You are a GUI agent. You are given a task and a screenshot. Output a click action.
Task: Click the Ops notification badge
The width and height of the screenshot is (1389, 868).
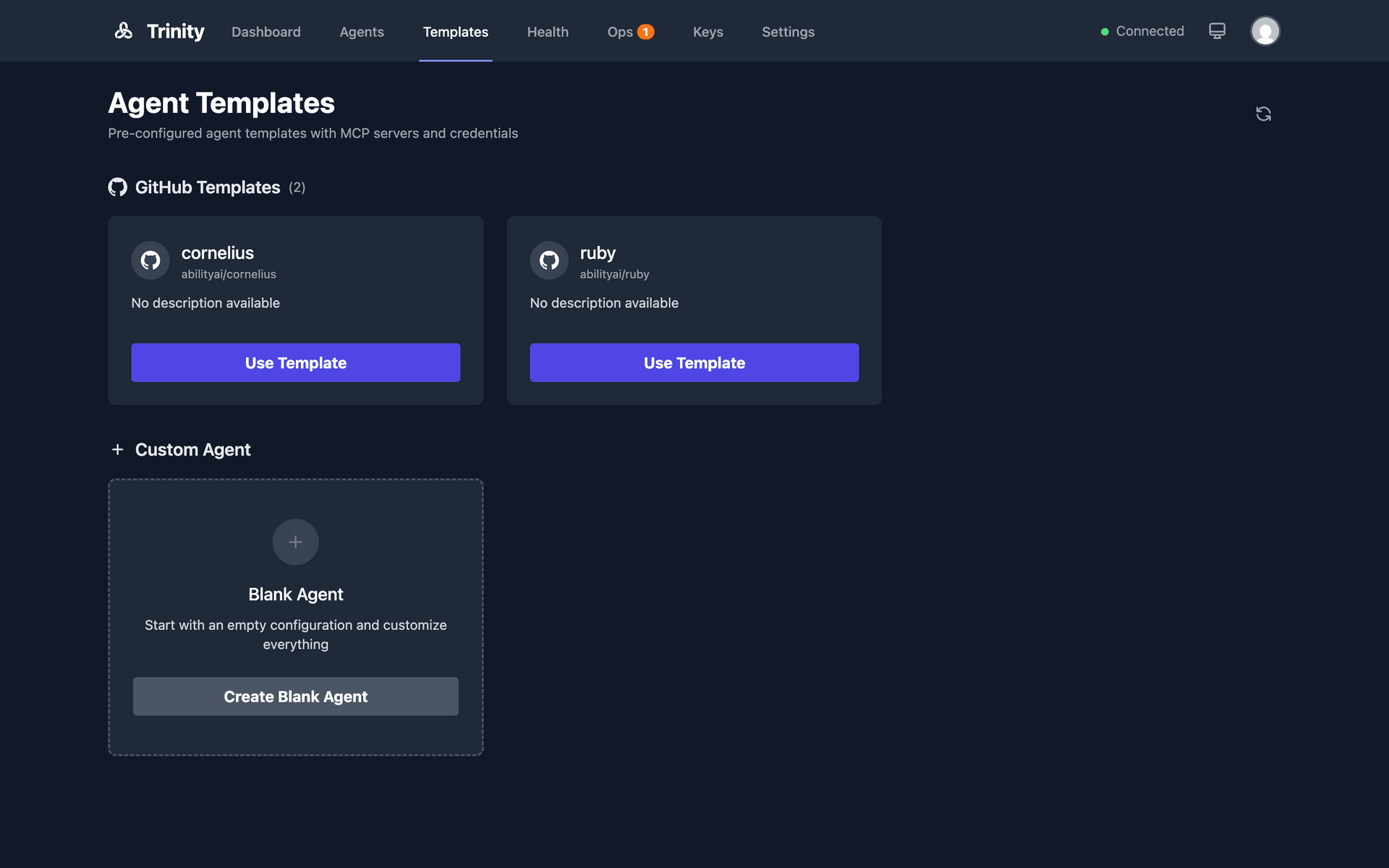(645, 31)
